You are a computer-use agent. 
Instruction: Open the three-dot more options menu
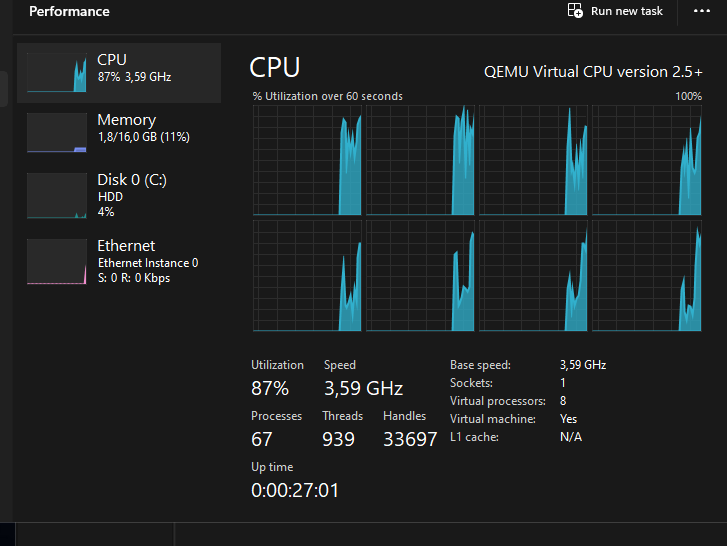(701, 11)
